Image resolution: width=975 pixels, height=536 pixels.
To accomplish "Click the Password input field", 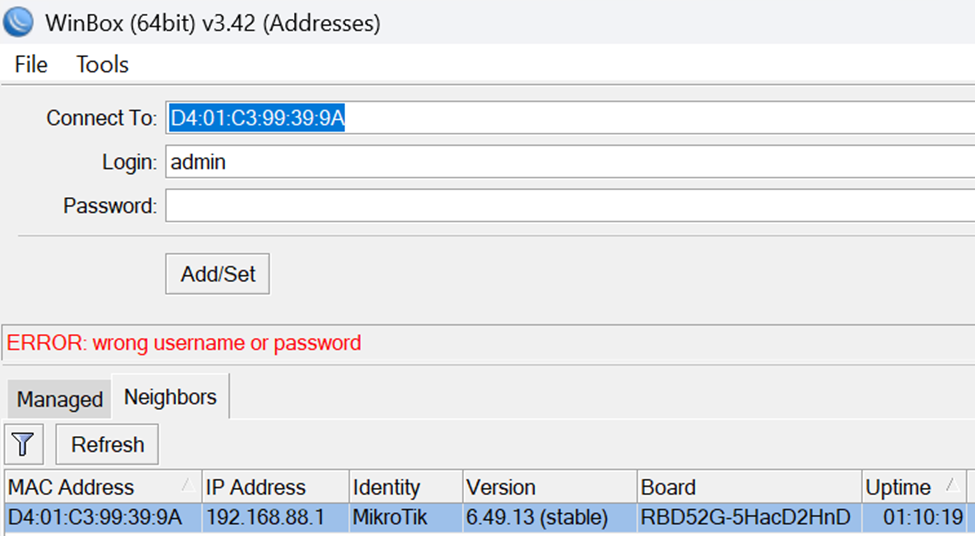I will 570,206.
